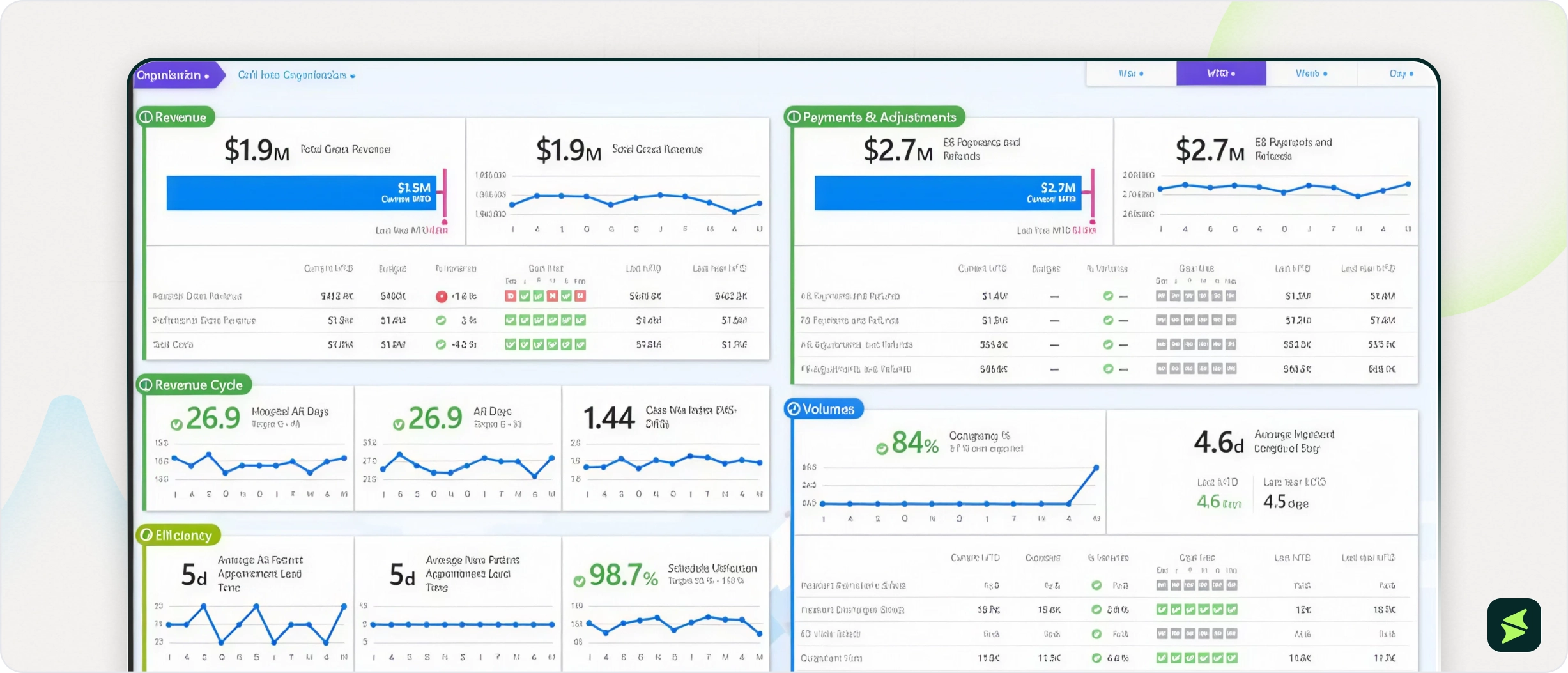This screenshot has width=1568, height=673.
Task: Click the Revenue section info icon
Action: click(146, 117)
